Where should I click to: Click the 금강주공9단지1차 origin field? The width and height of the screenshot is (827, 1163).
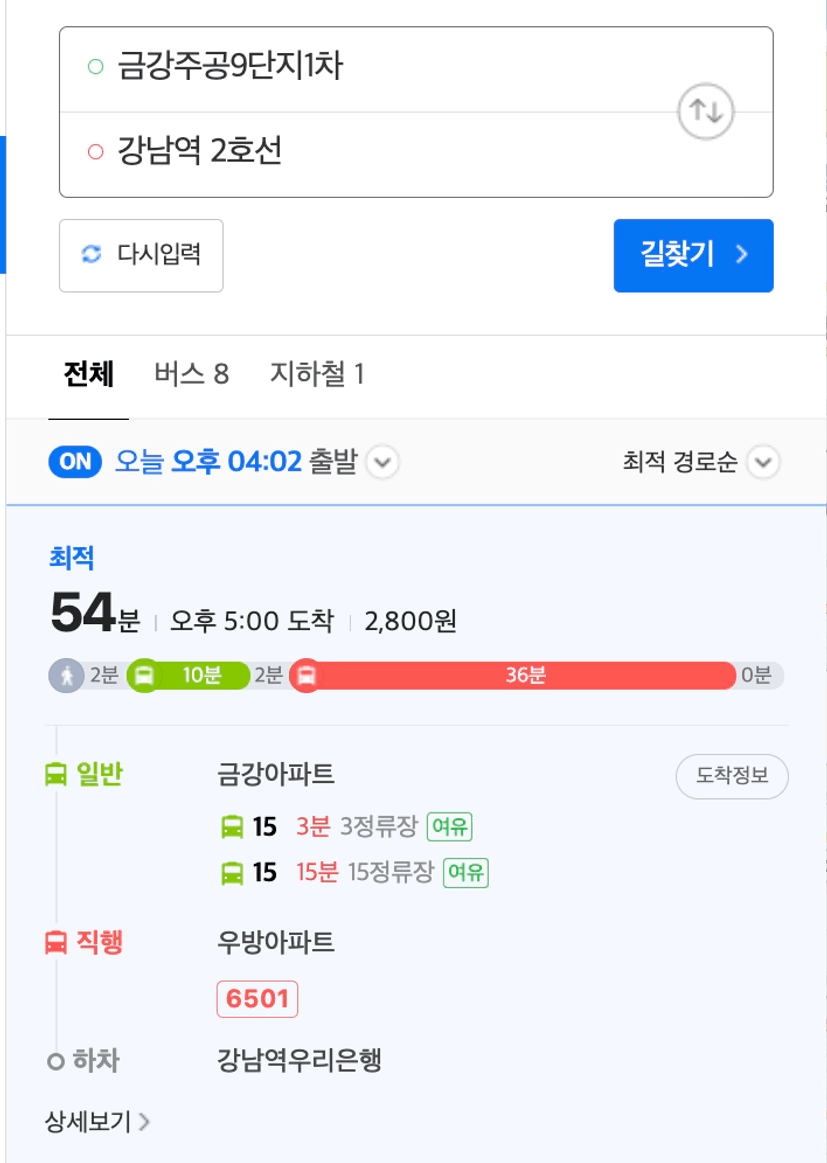coord(416,70)
